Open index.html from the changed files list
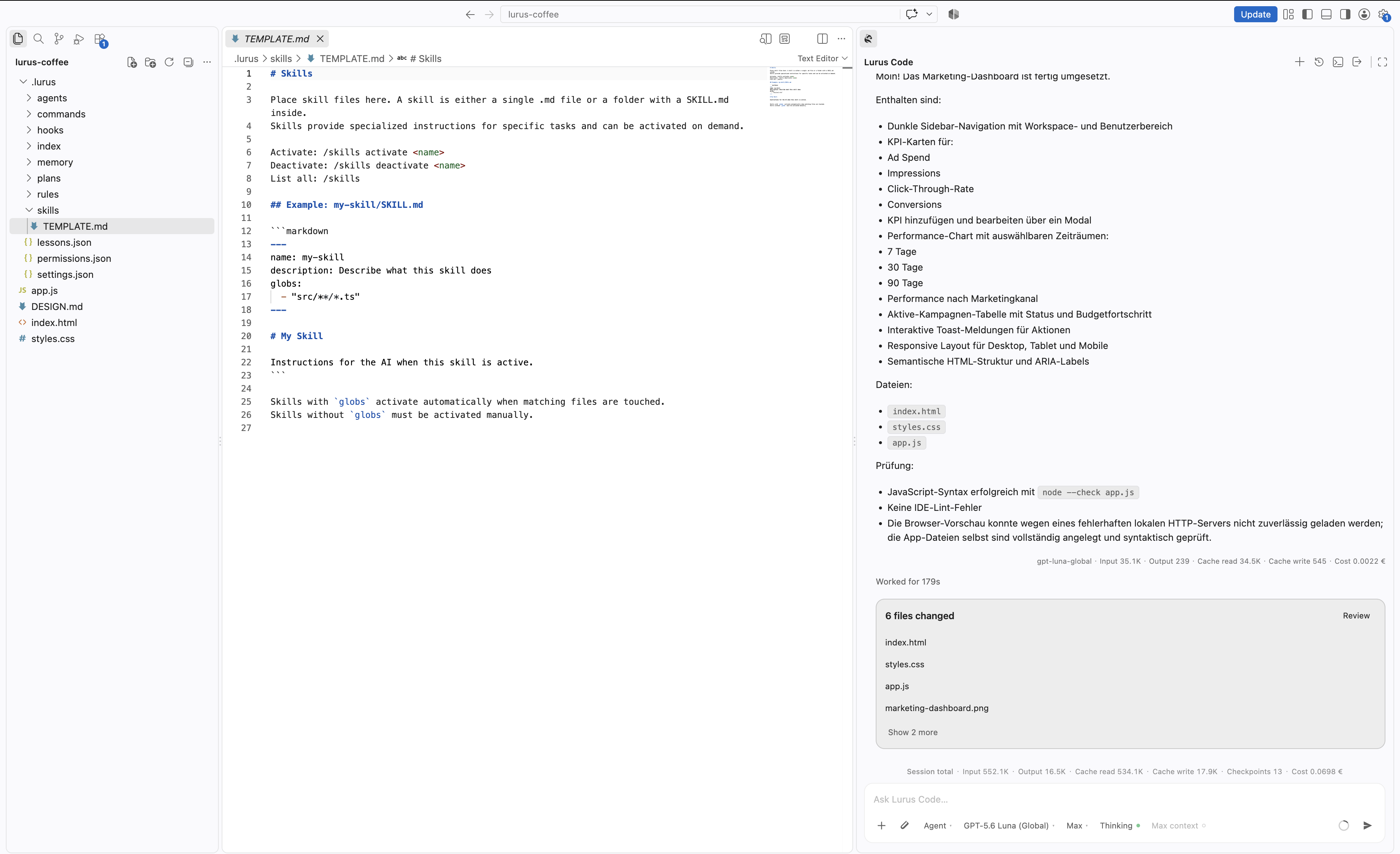This screenshot has width=1400, height=854. [905, 642]
